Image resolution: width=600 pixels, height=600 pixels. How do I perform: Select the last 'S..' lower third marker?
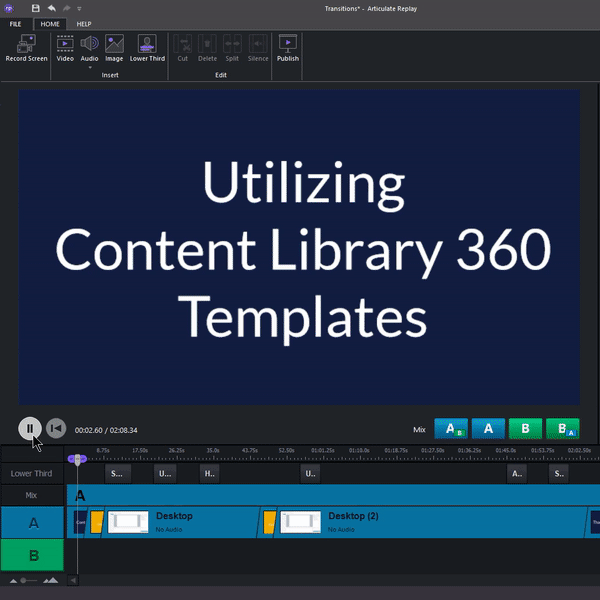[x=559, y=474]
